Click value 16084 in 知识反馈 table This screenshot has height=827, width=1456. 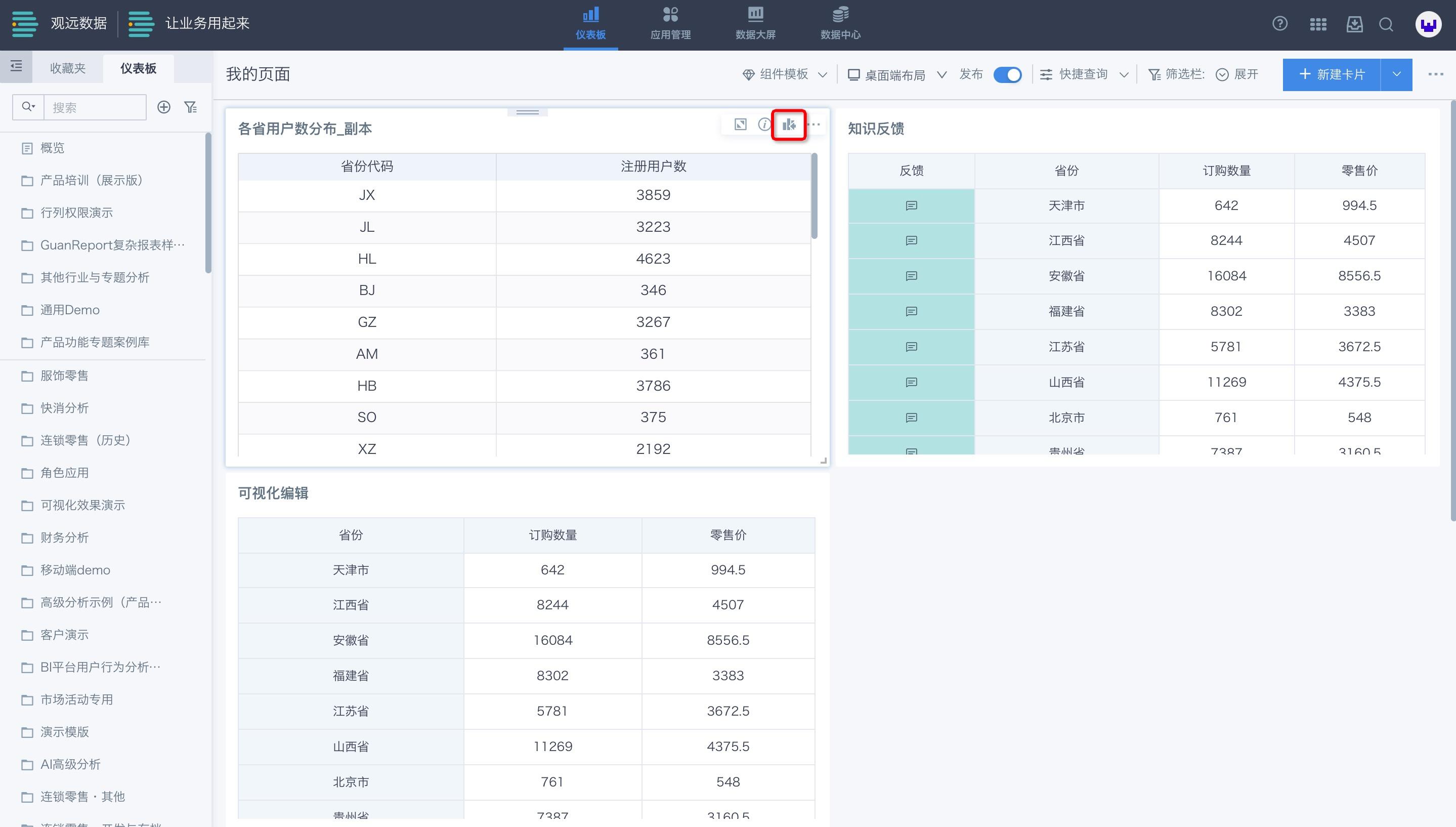click(x=1226, y=276)
